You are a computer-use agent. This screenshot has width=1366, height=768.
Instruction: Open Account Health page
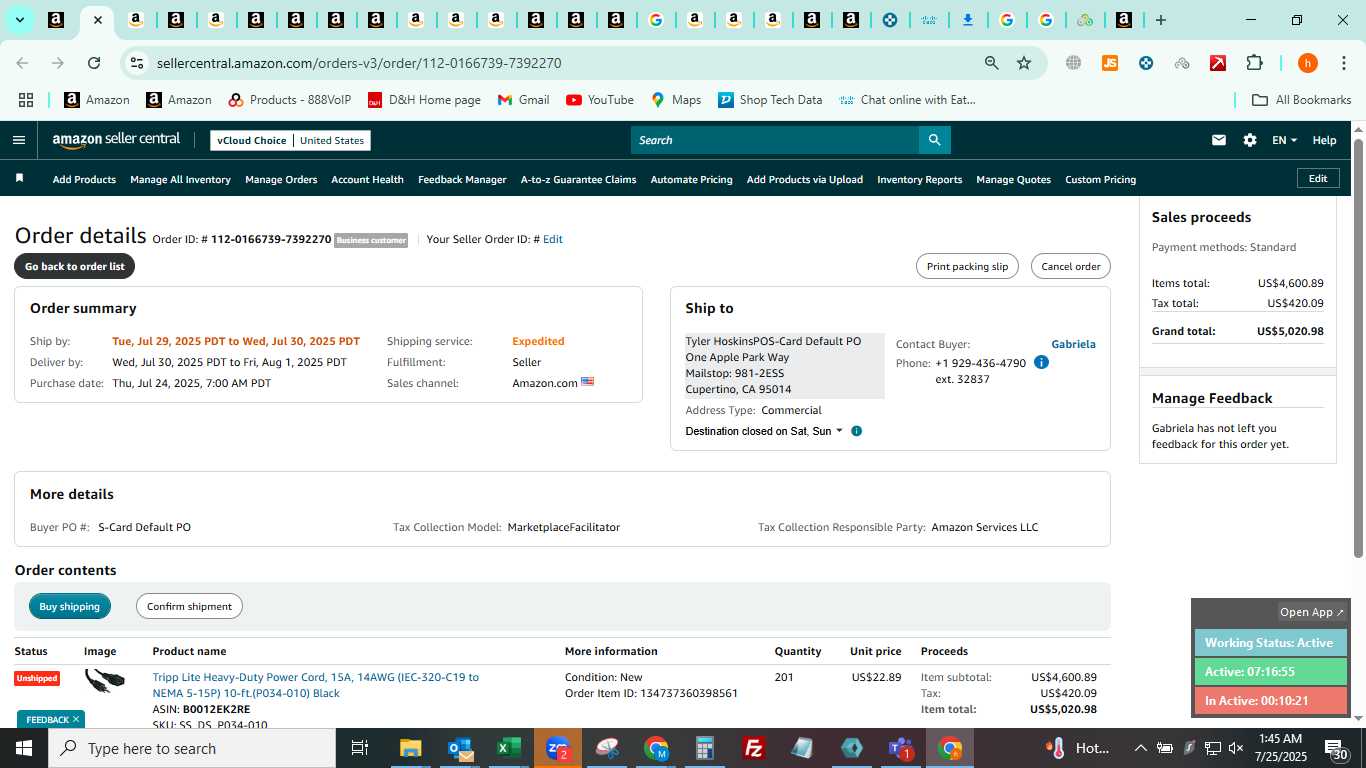pyautogui.click(x=367, y=179)
